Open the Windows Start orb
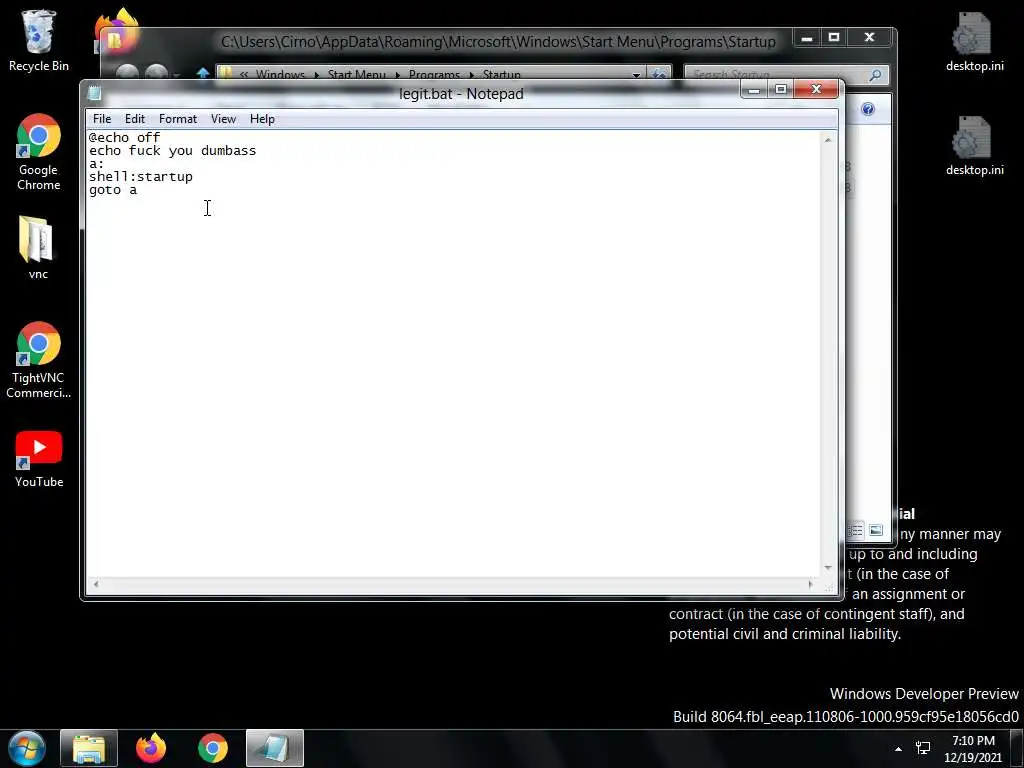The height and width of the screenshot is (768, 1024). click(27, 748)
